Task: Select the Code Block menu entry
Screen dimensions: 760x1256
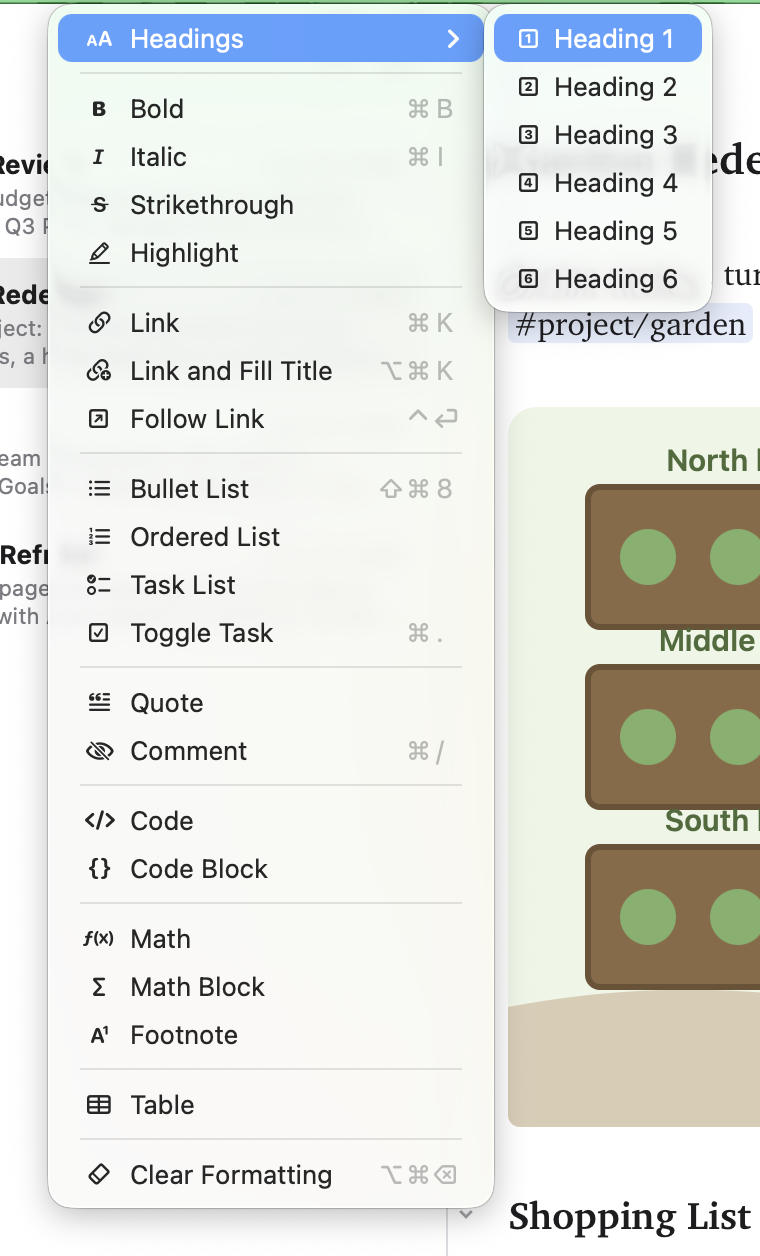Action: click(x=271, y=869)
